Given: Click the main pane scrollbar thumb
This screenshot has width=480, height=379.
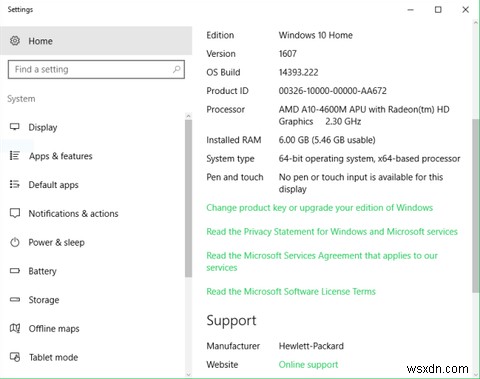Looking at the screenshot, I should coord(475,206).
